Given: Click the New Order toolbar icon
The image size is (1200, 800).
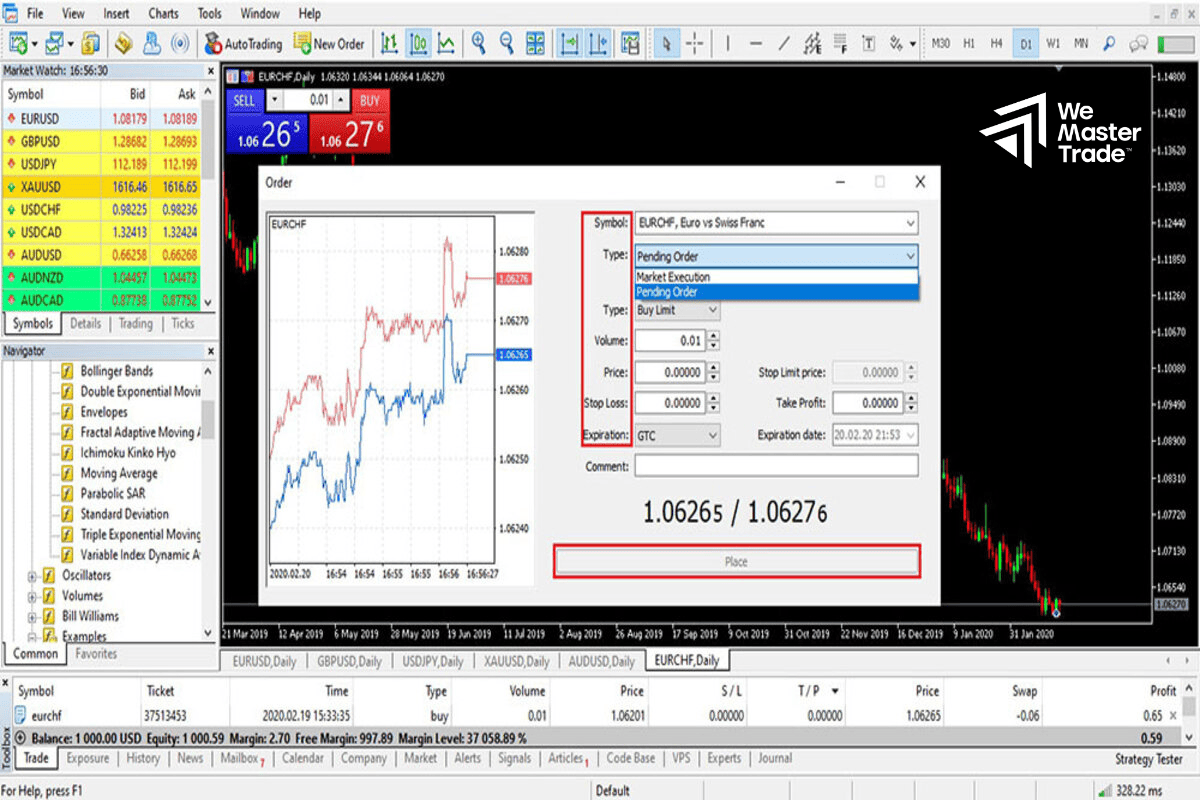Looking at the screenshot, I should [x=329, y=44].
